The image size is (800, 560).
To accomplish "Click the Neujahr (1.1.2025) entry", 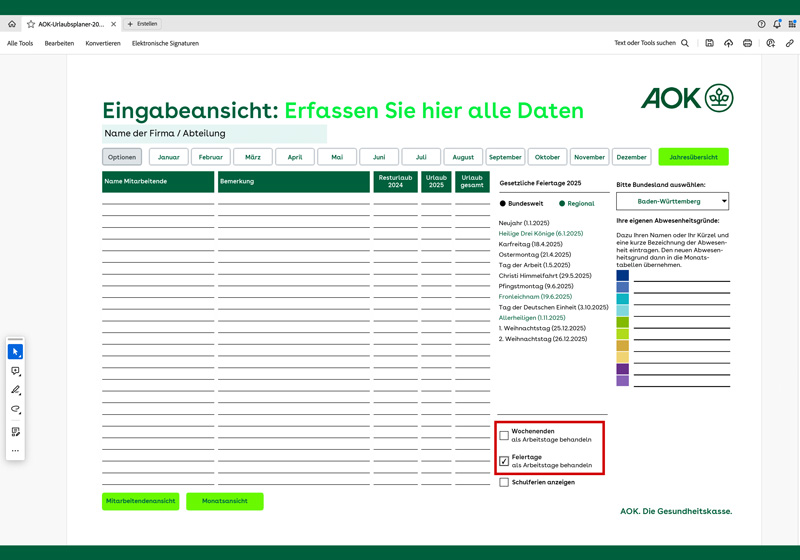I will pyautogui.click(x=524, y=223).
